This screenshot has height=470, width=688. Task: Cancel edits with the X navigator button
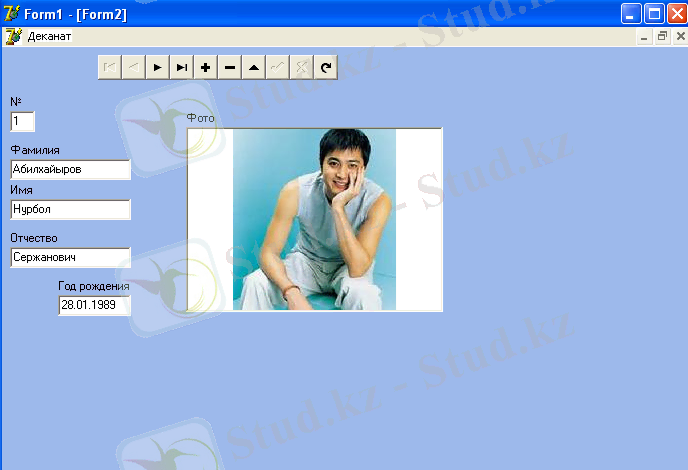302,67
